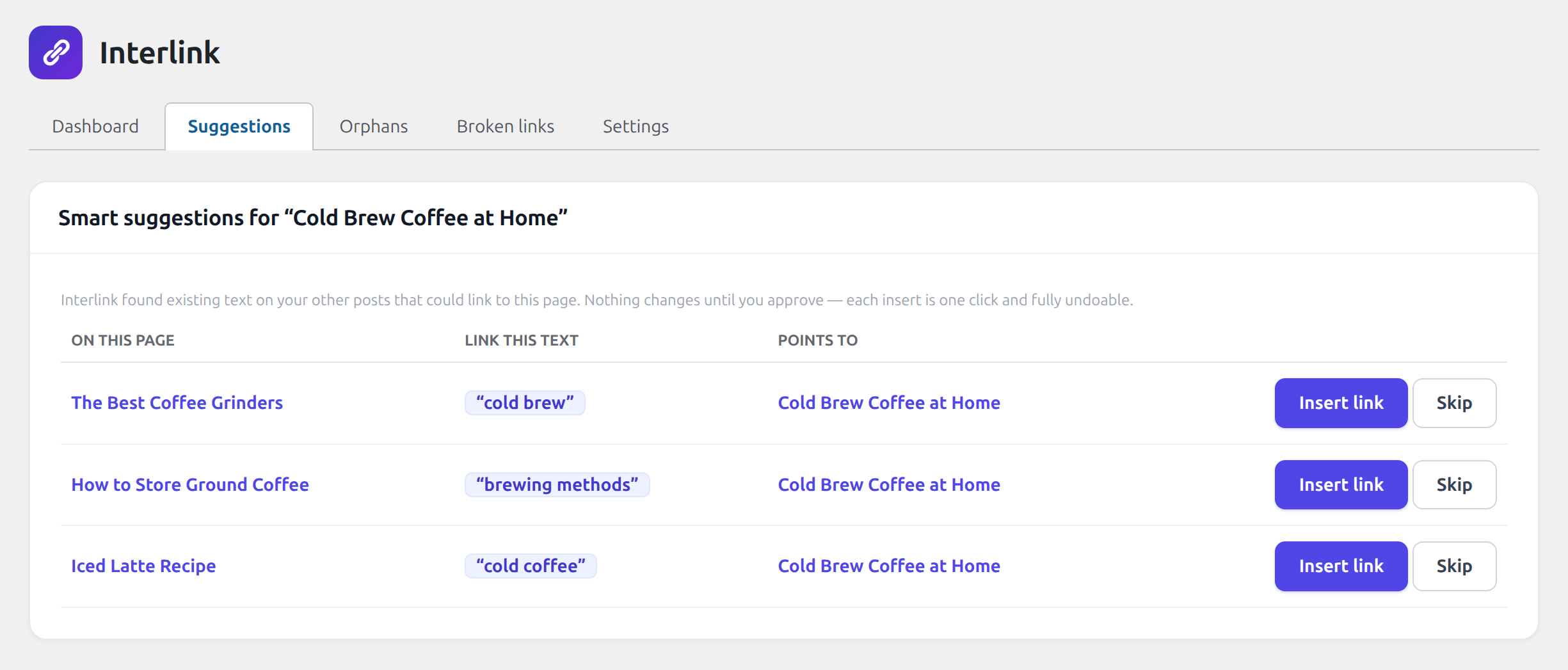Select the Suggestions tab
Viewport: 1568px width, 670px height.
239,126
